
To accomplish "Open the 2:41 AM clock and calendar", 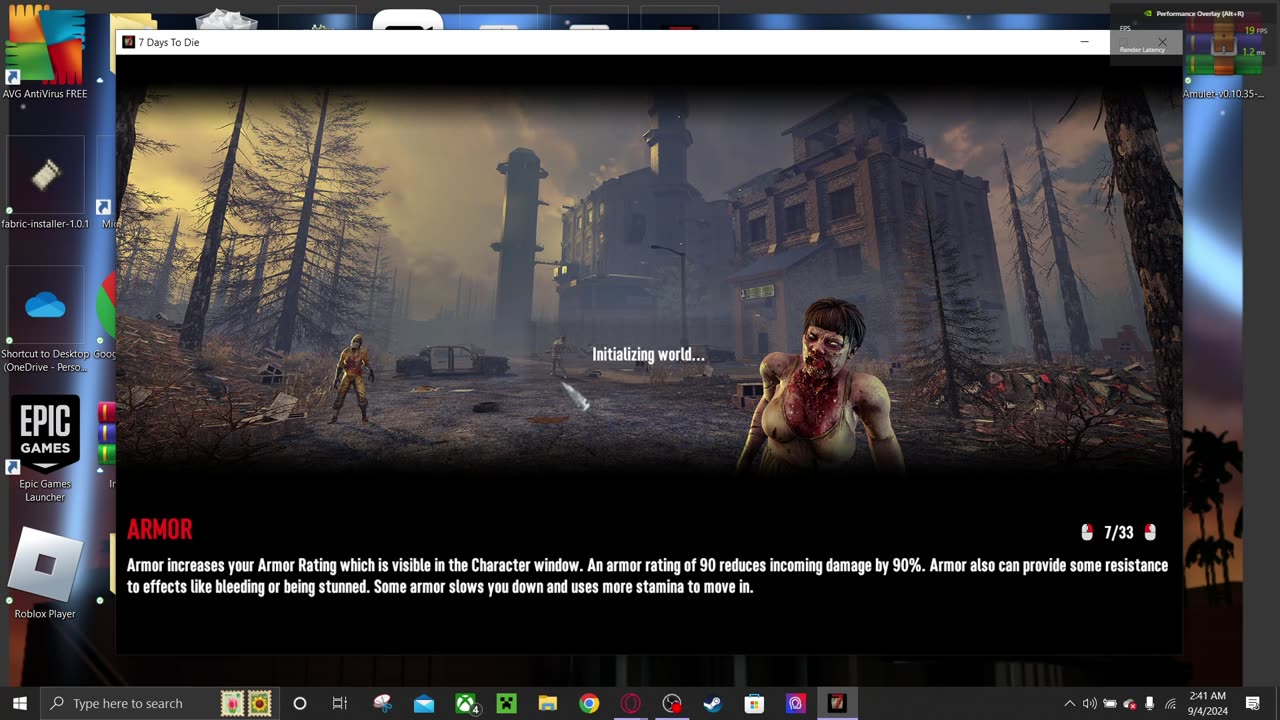I will [x=1208, y=703].
